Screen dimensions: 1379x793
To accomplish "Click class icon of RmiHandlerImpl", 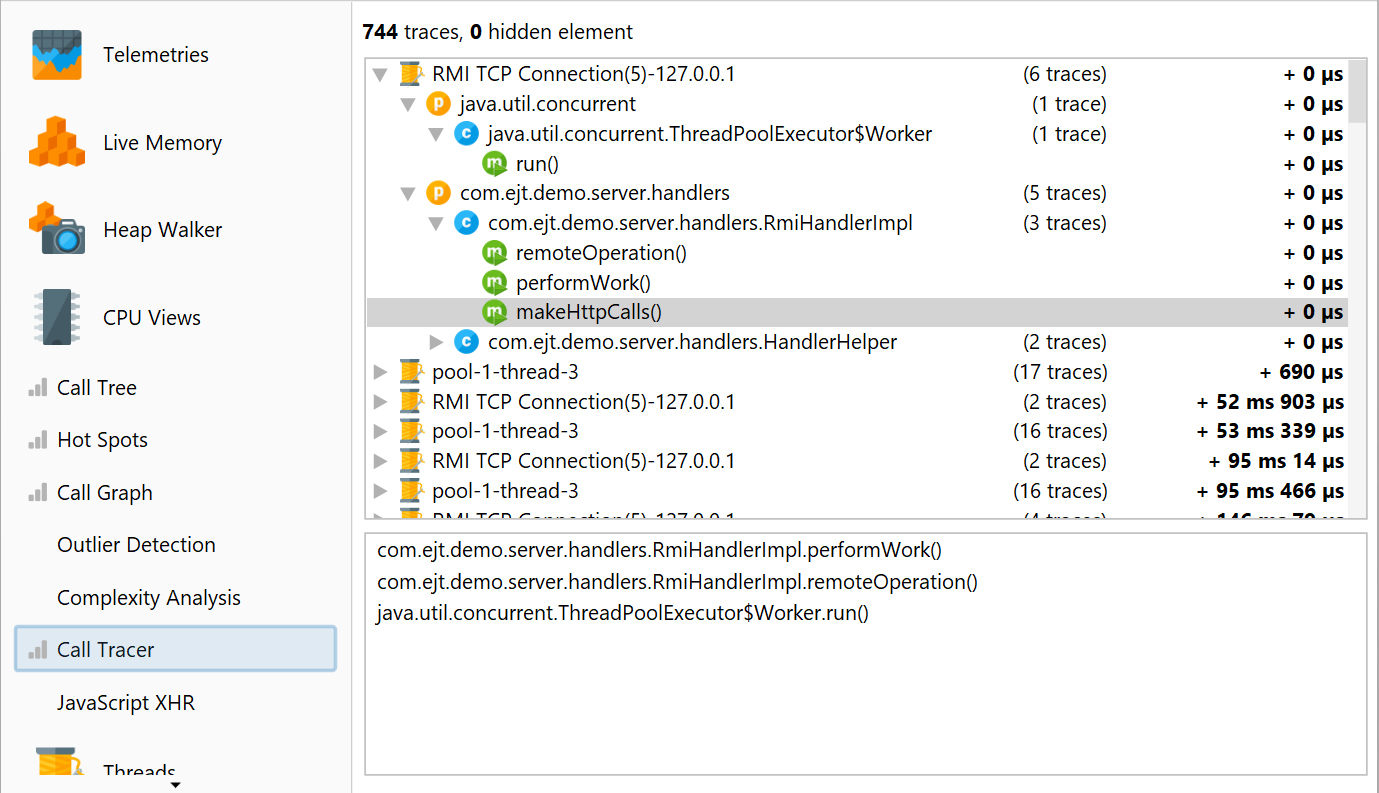I will [x=466, y=223].
